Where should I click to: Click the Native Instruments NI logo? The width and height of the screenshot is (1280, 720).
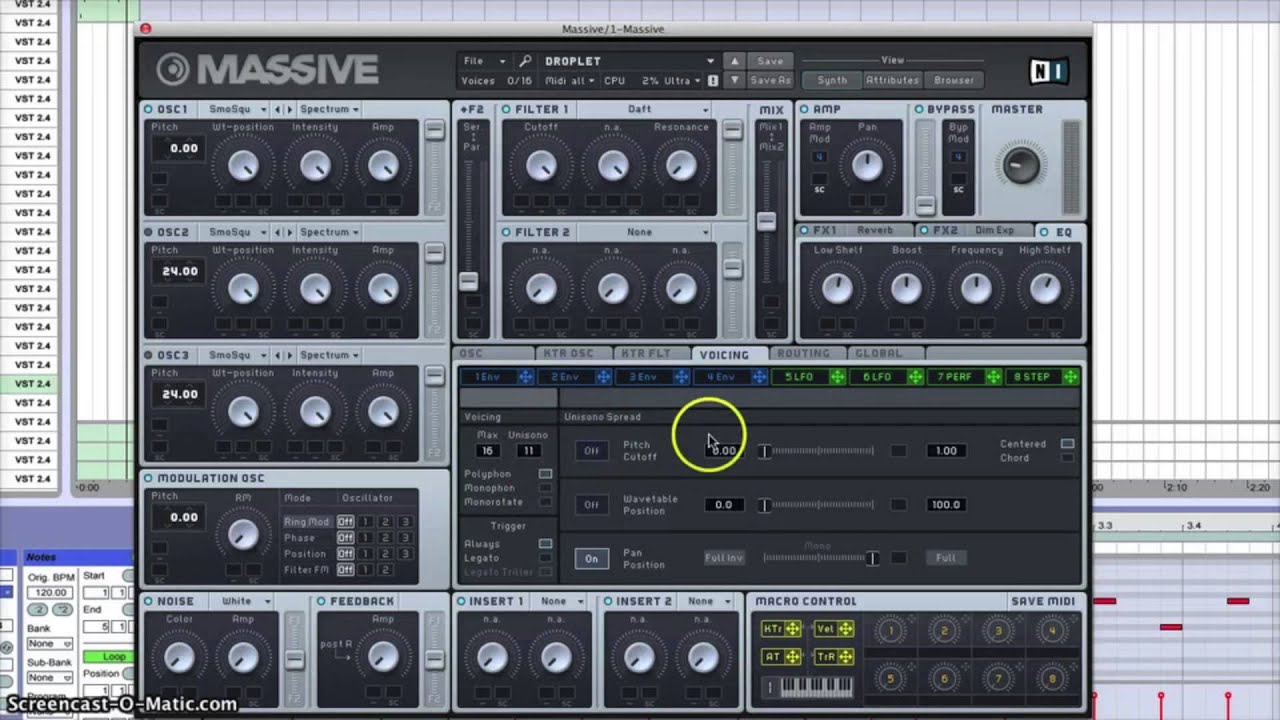click(x=1048, y=70)
